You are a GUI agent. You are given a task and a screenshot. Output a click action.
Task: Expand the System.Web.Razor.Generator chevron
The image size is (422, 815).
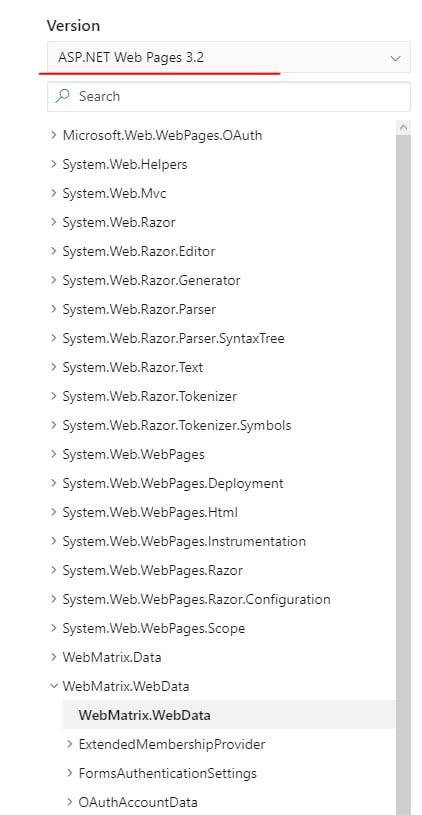coord(54,280)
